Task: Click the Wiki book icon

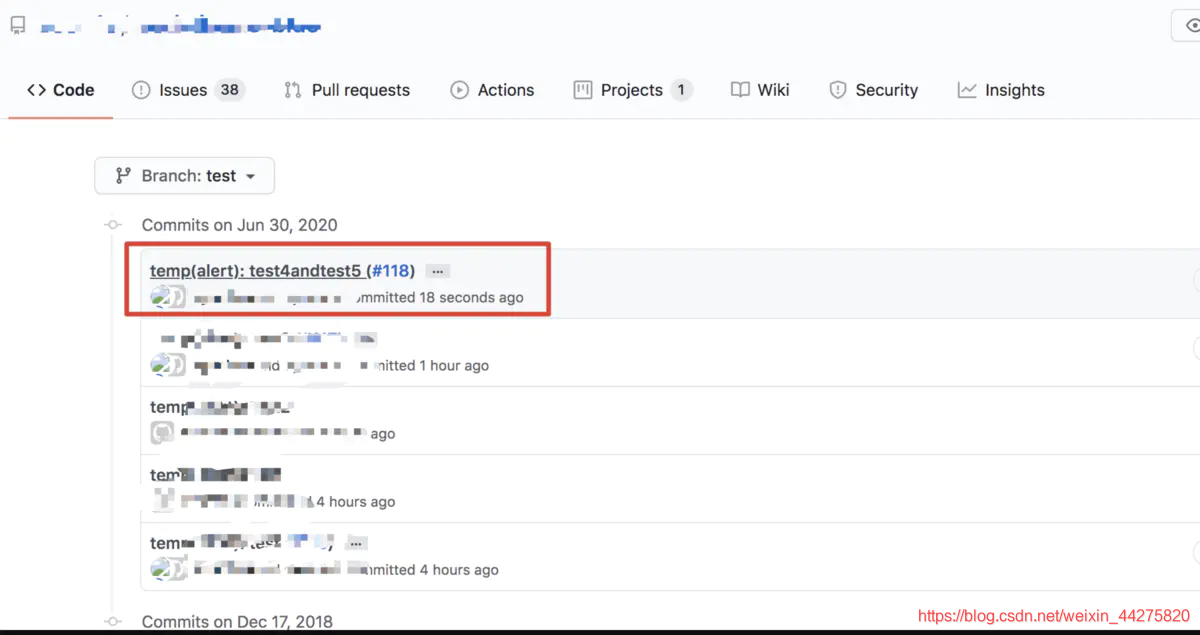Action: tap(740, 90)
